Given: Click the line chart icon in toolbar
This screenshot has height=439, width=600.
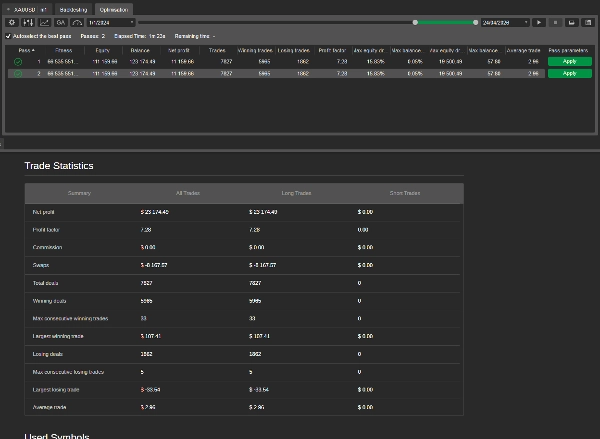Looking at the screenshot, I should pos(44,22).
